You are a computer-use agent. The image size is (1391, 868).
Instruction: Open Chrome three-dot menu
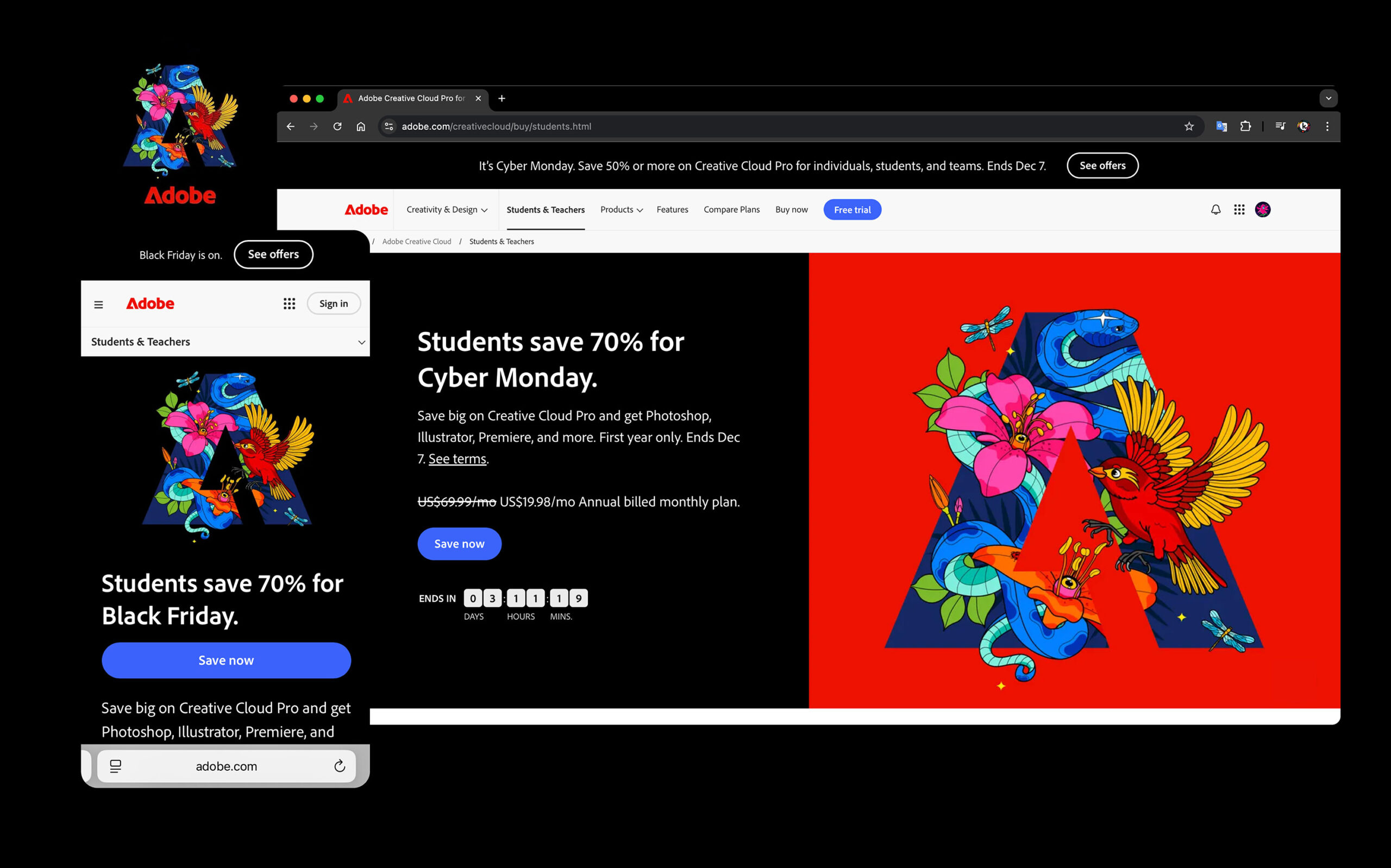pos(1327,127)
